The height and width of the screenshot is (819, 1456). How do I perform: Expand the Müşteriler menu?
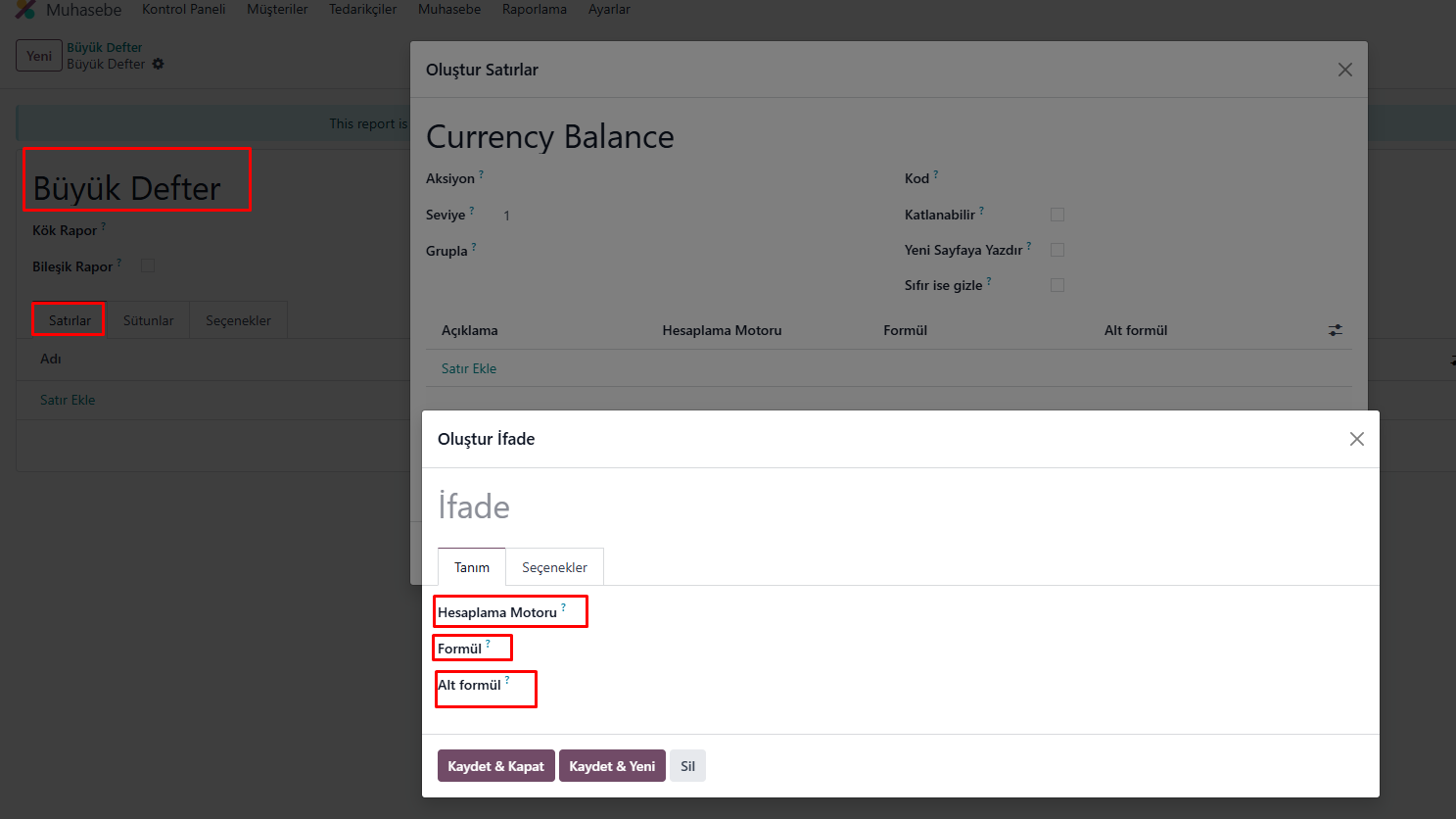(277, 10)
